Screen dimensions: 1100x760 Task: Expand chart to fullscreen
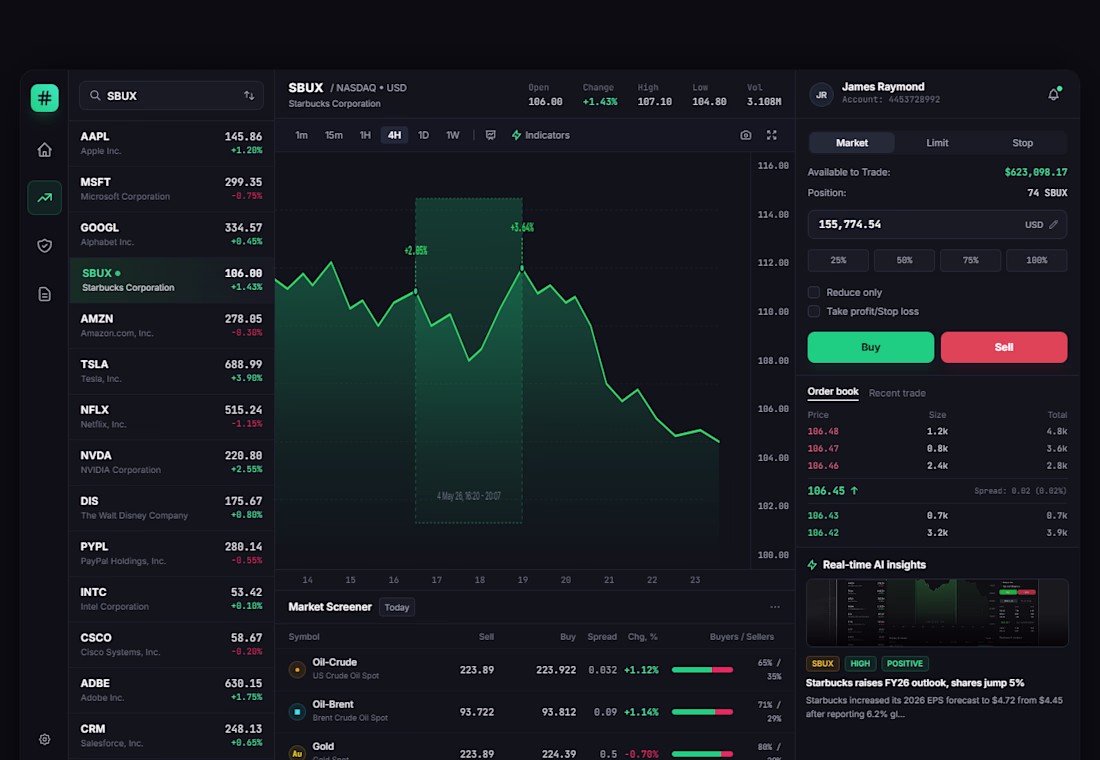click(772, 135)
